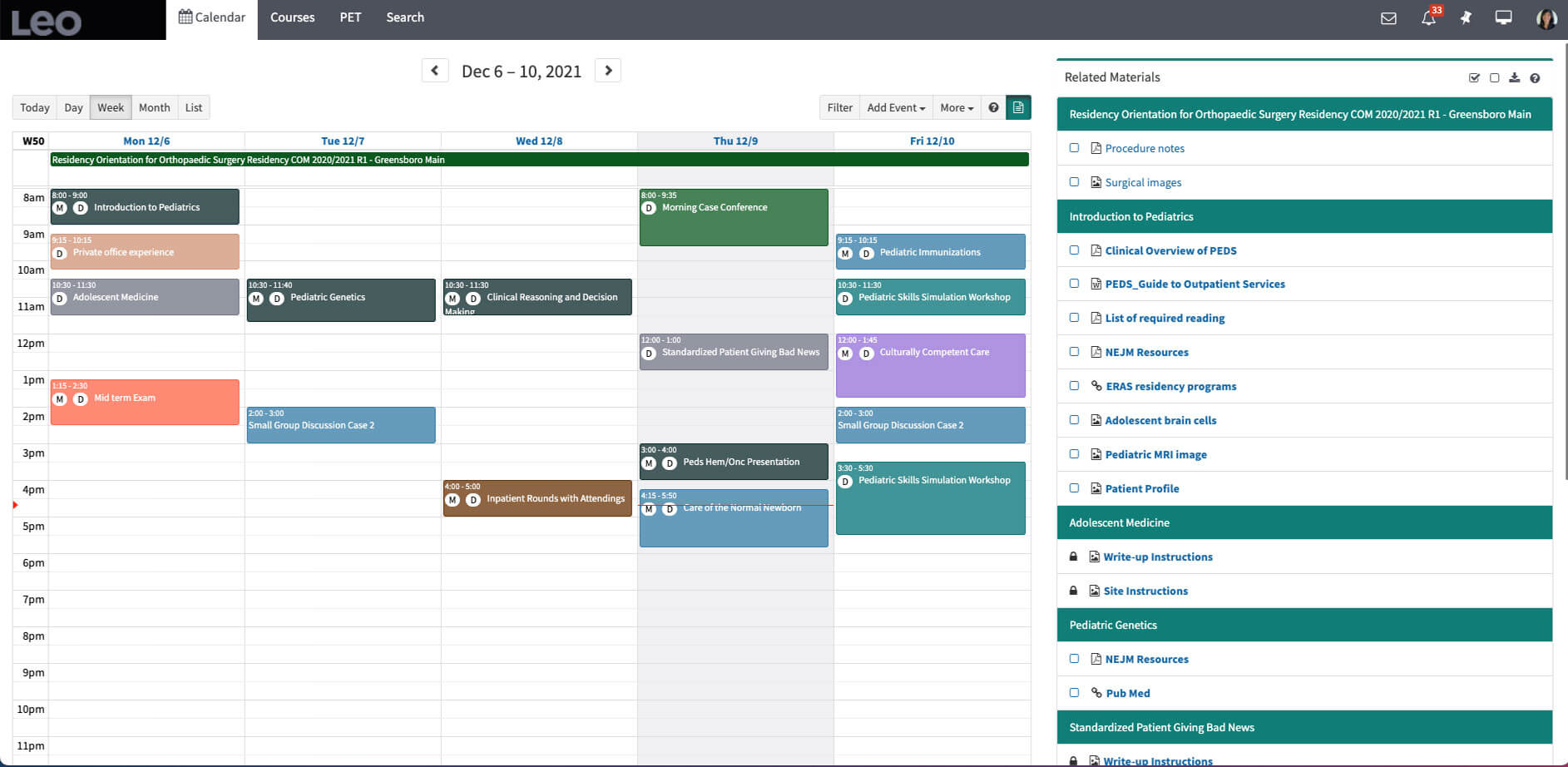Click the monitor display icon
The image size is (1568, 767).
(x=1503, y=18)
